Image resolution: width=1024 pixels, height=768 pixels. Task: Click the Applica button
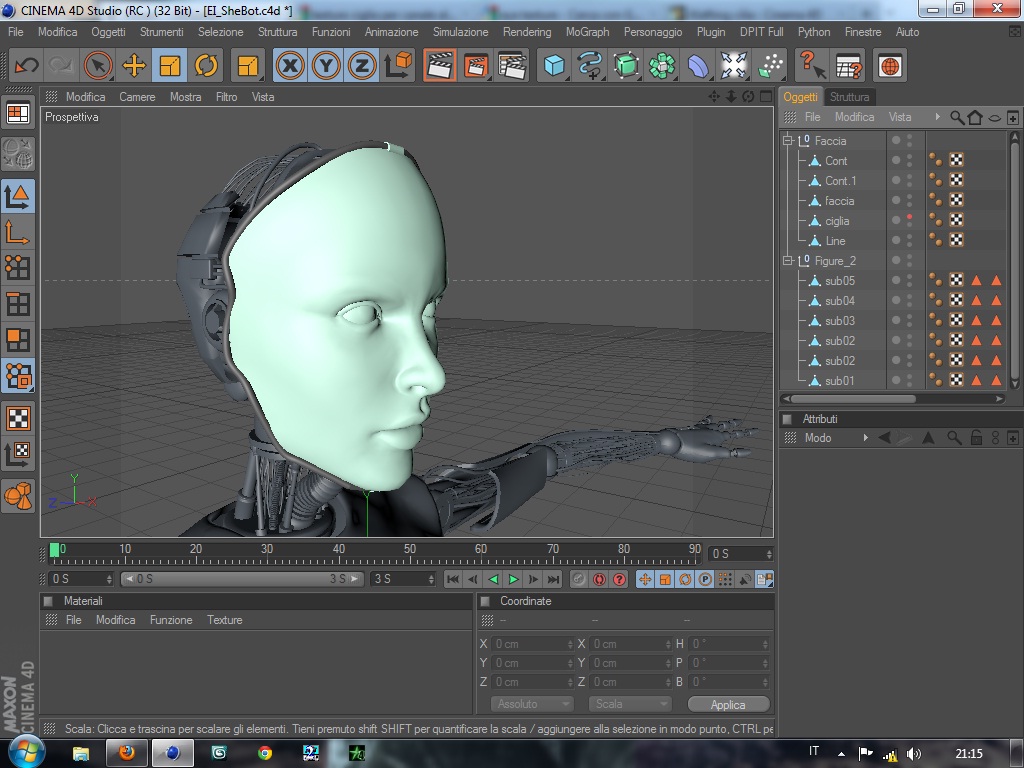[727, 705]
